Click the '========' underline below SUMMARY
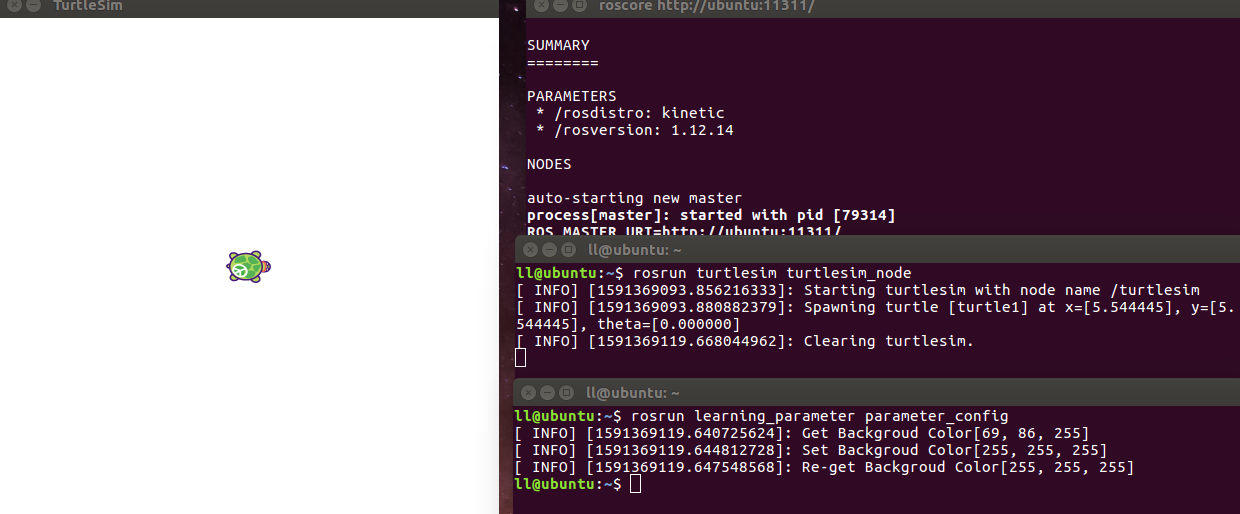1240x514 pixels. coord(563,63)
